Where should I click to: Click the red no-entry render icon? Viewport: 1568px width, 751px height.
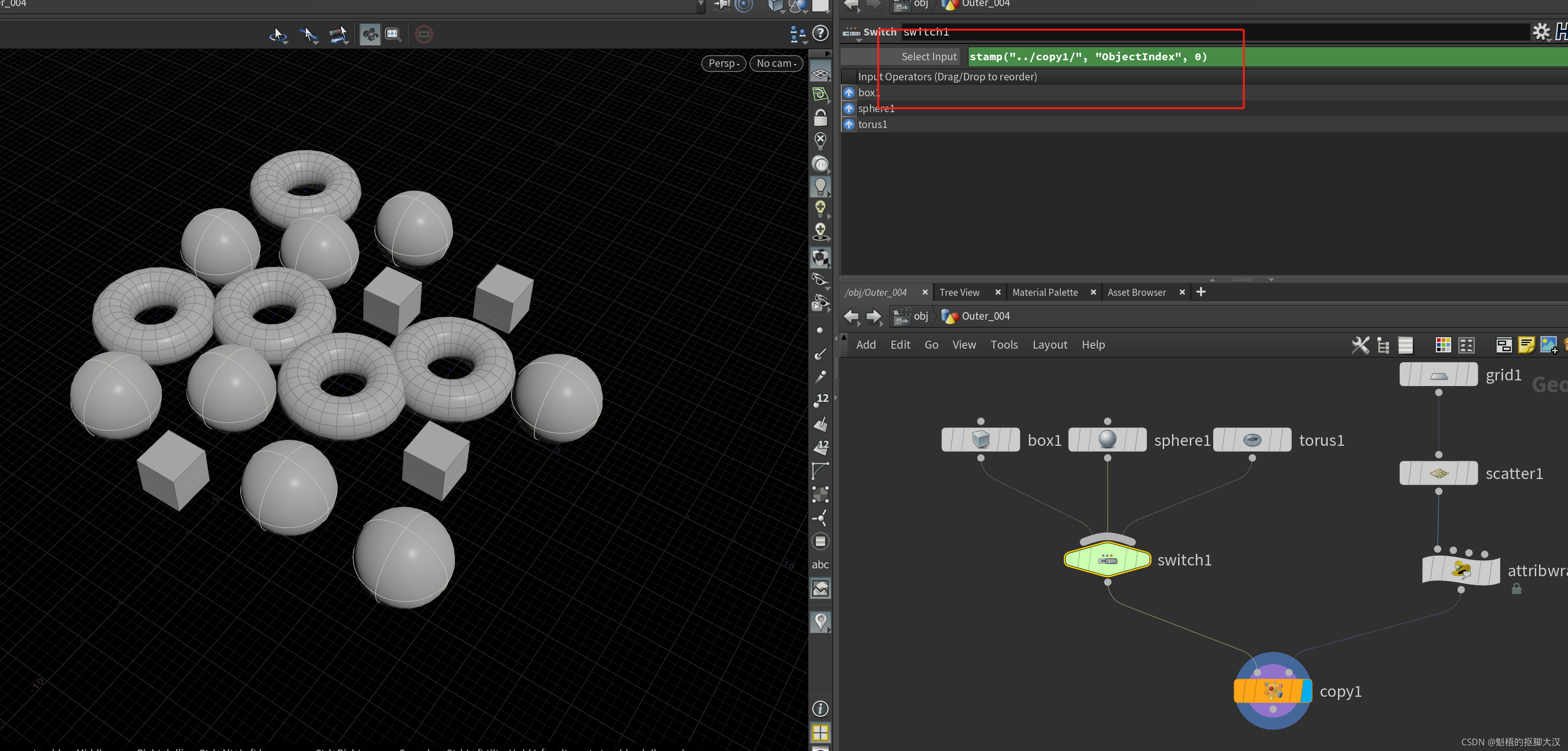(424, 34)
